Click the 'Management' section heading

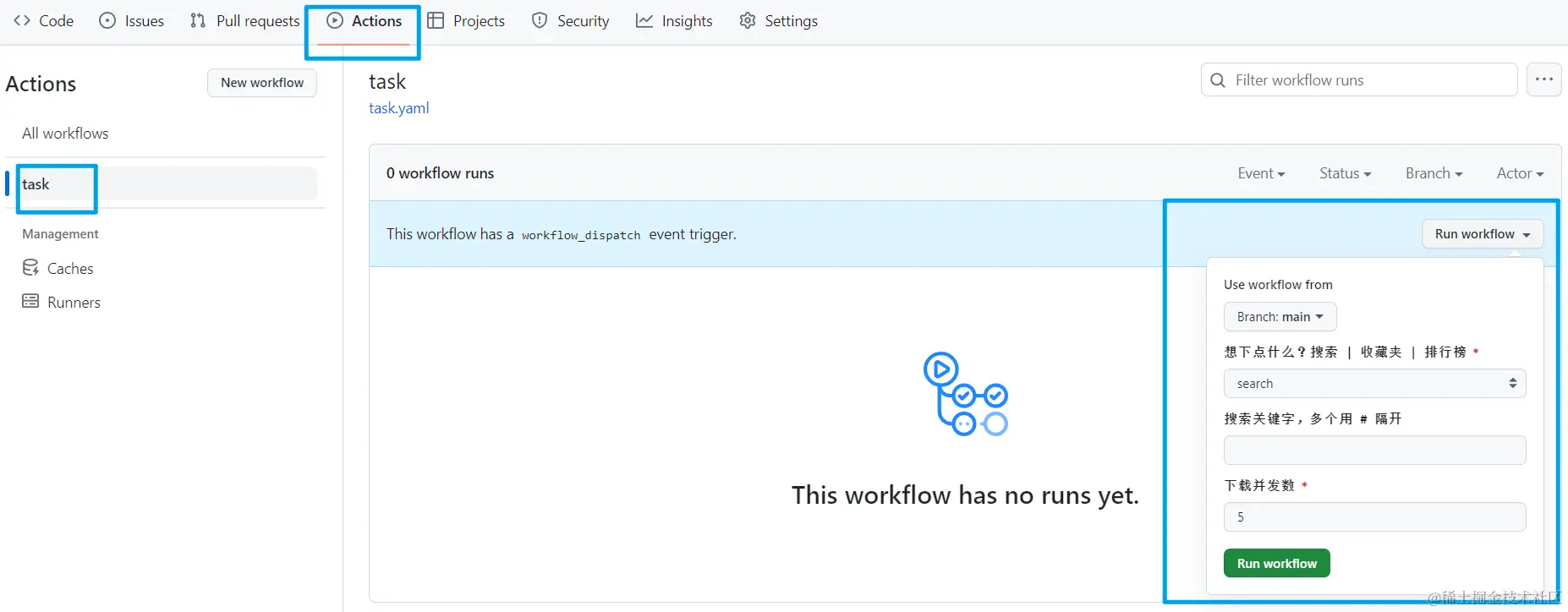pos(60,234)
